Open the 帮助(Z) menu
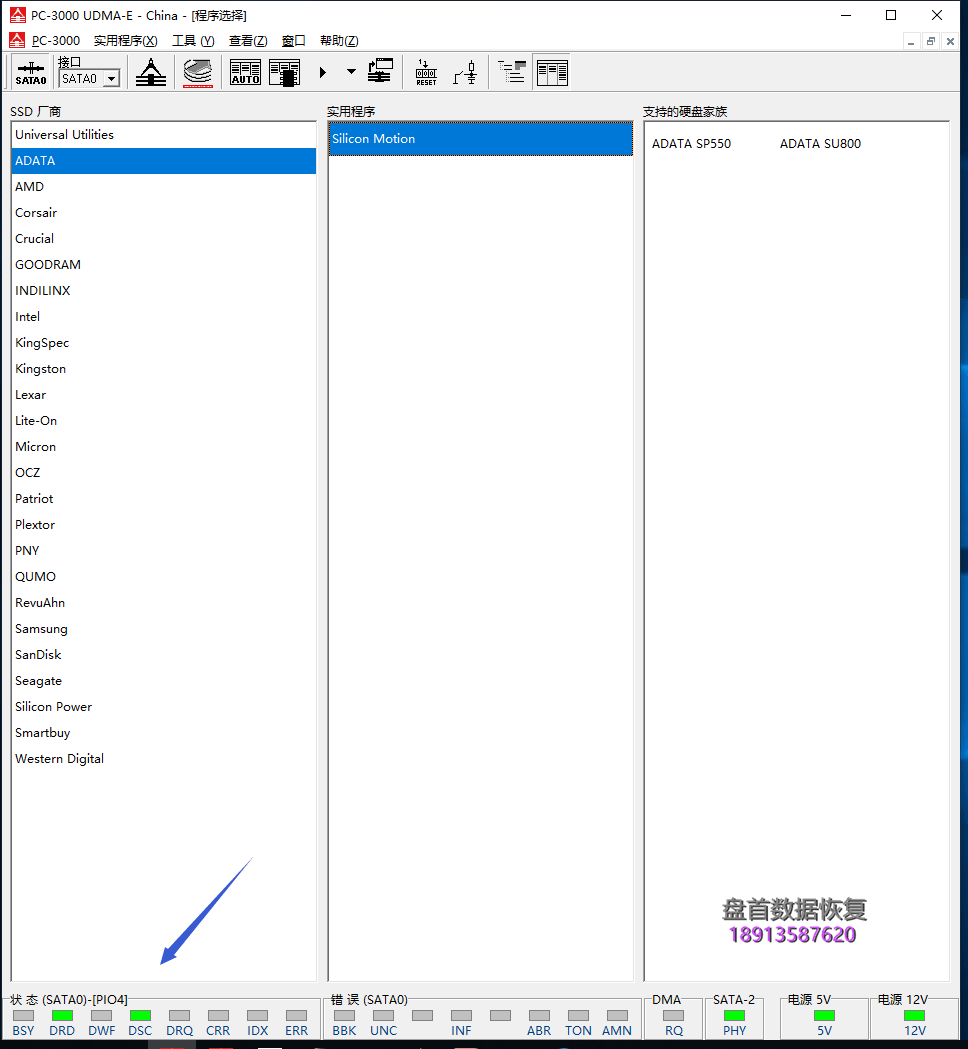Screen dimensions: 968x1049 [x=339, y=41]
